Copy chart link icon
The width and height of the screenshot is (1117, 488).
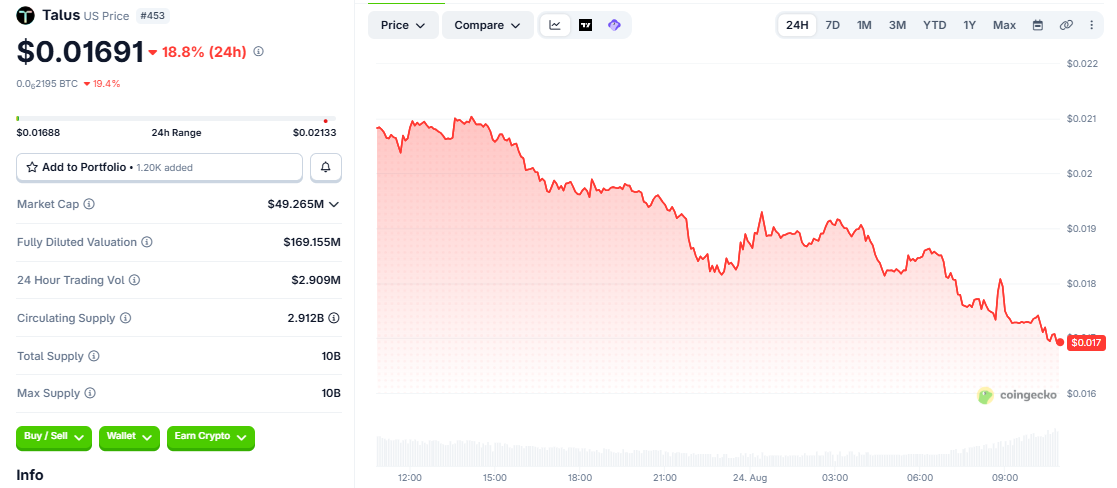pyautogui.click(x=1066, y=25)
